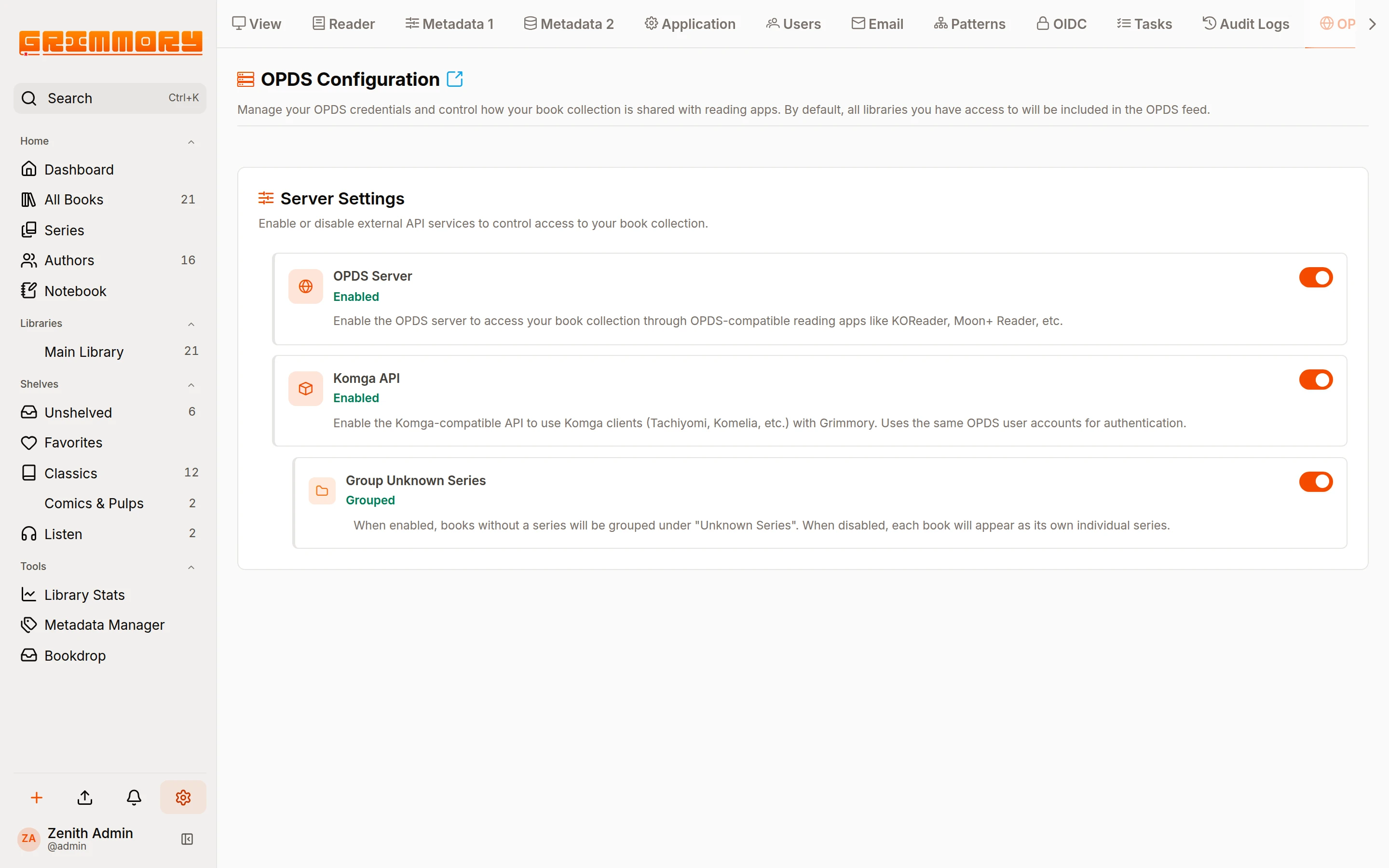The image size is (1389, 868).
Task: Click the Grouped status text
Action: click(370, 500)
